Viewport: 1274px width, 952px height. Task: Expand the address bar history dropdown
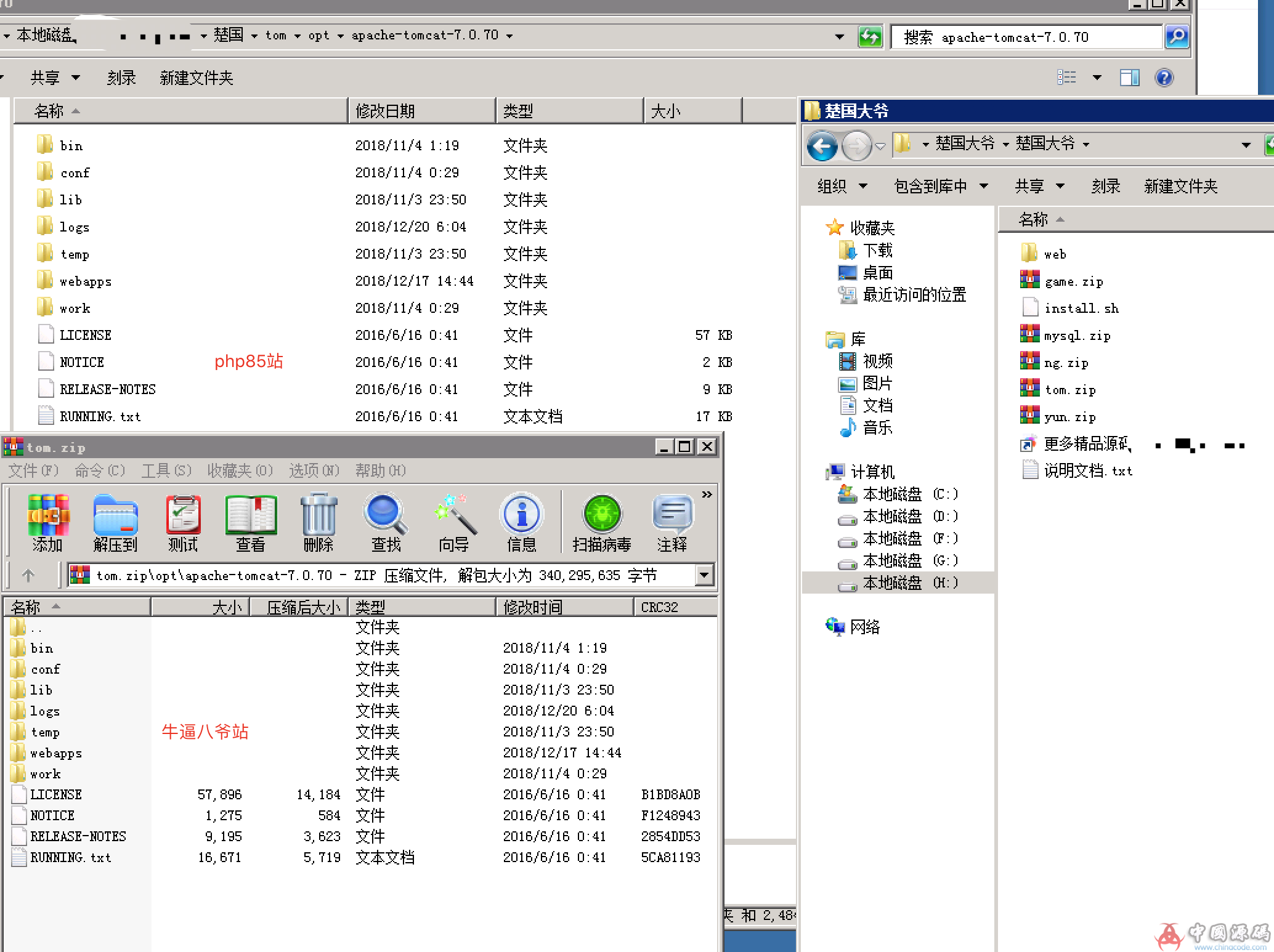click(840, 36)
